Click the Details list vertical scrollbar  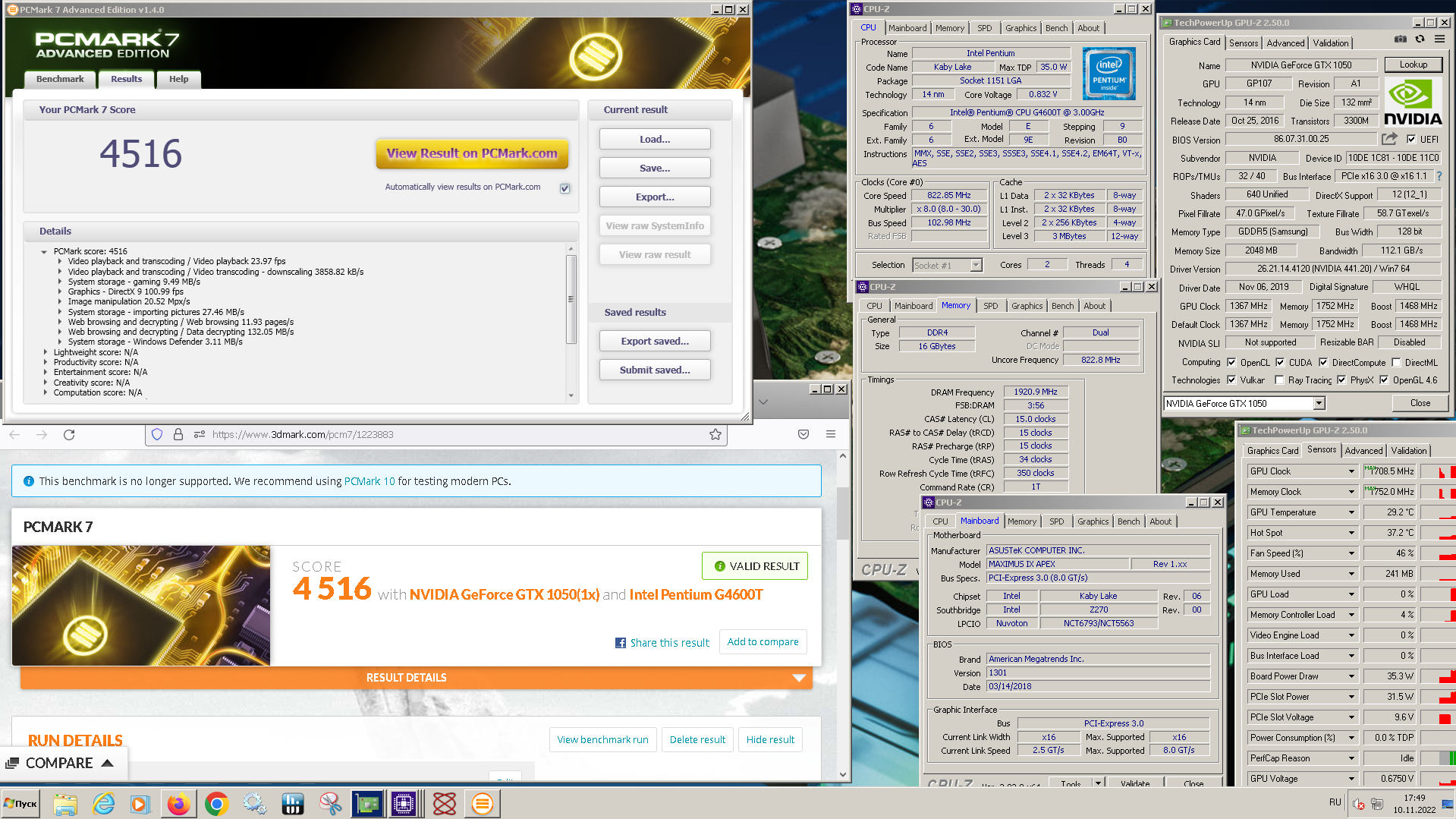571,322
